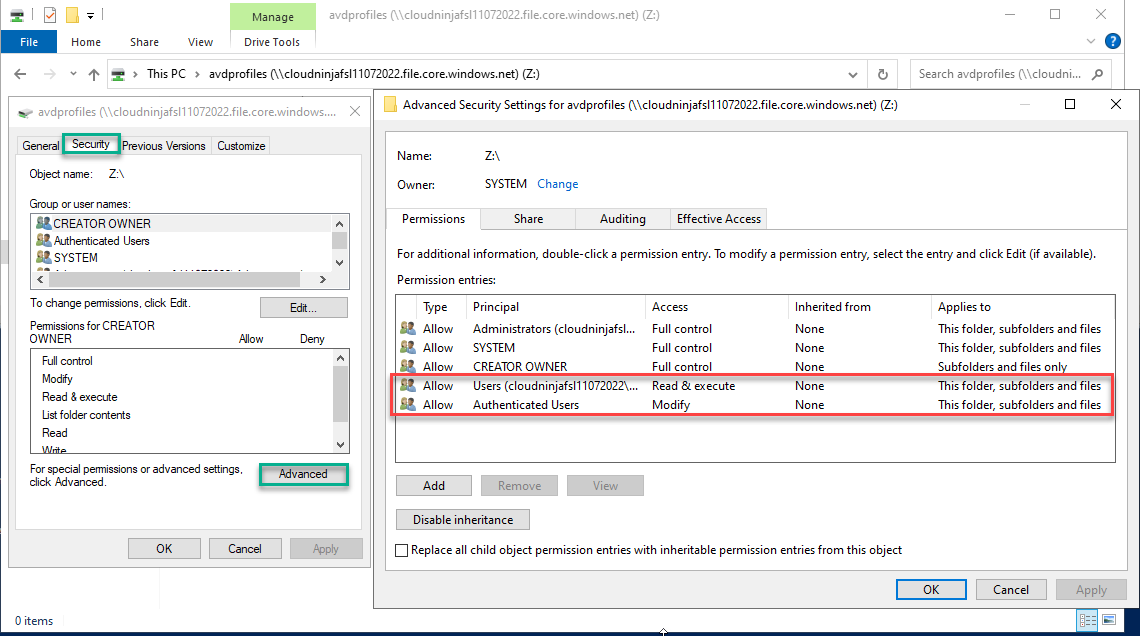Click OK in the Properties dialog

pyautogui.click(x=164, y=549)
